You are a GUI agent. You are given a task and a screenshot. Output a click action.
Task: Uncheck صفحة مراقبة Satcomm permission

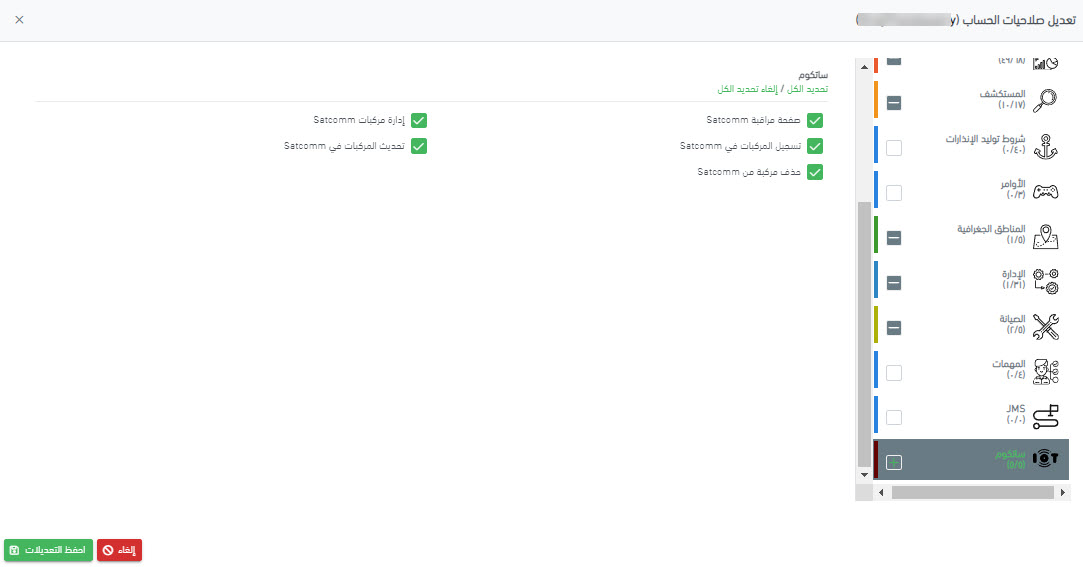(x=815, y=120)
